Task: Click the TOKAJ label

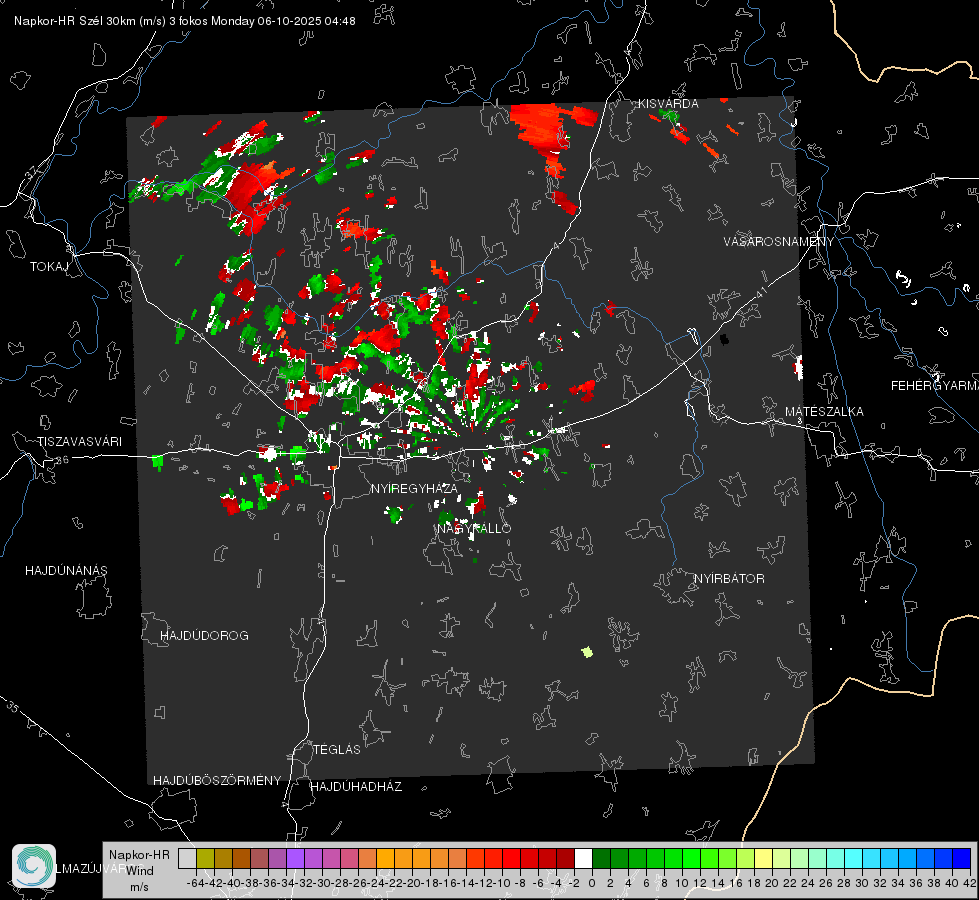Action: coord(49,267)
